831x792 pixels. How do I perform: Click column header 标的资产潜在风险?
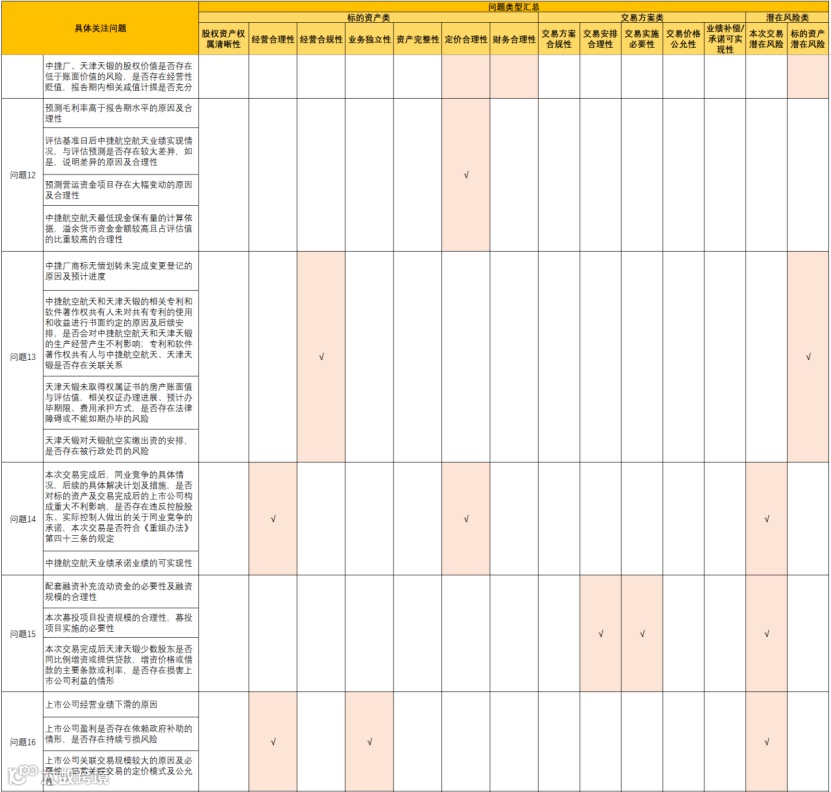click(x=808, y=39)
